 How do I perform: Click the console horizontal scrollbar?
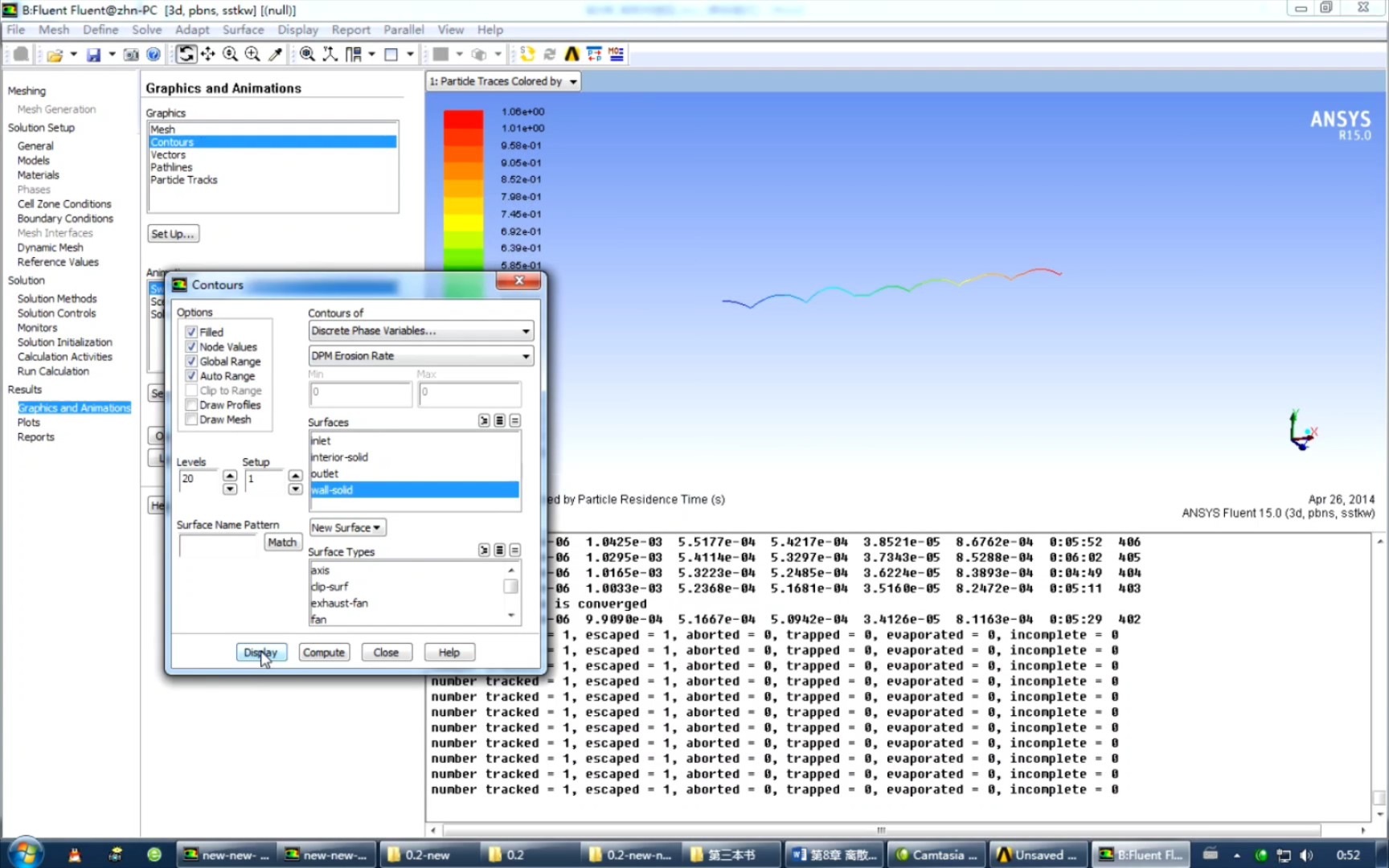[881, 830]
